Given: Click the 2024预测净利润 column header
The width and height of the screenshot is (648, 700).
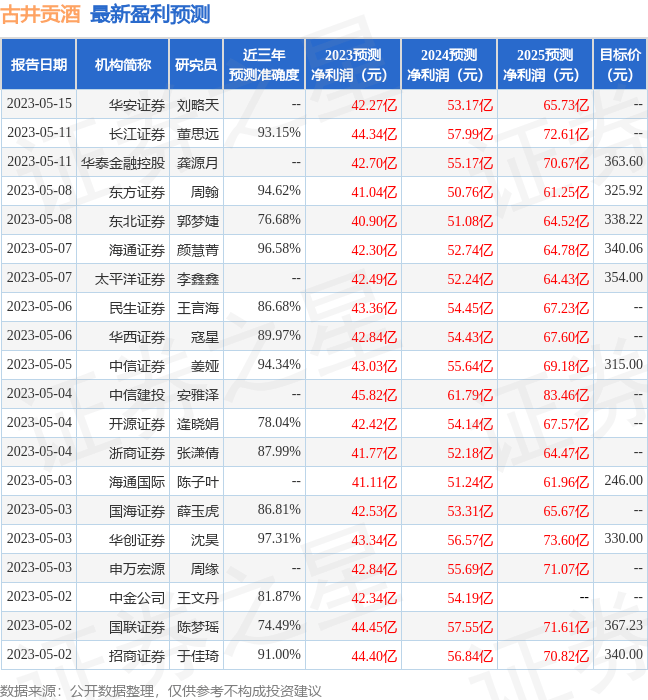Looking at the screenshot, I should [449, 64].
